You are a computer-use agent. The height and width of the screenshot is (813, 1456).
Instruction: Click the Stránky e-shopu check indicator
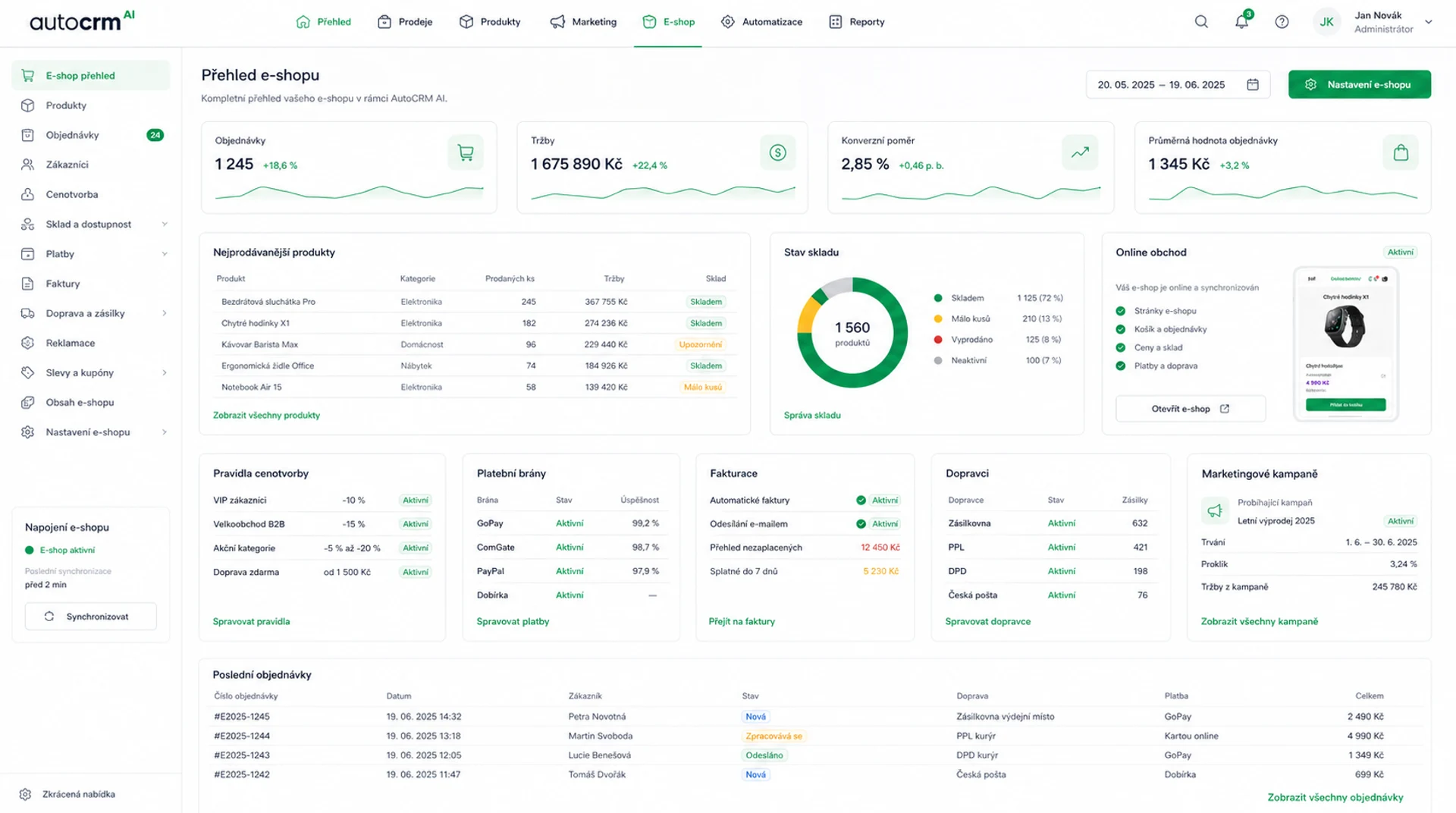1121,311
